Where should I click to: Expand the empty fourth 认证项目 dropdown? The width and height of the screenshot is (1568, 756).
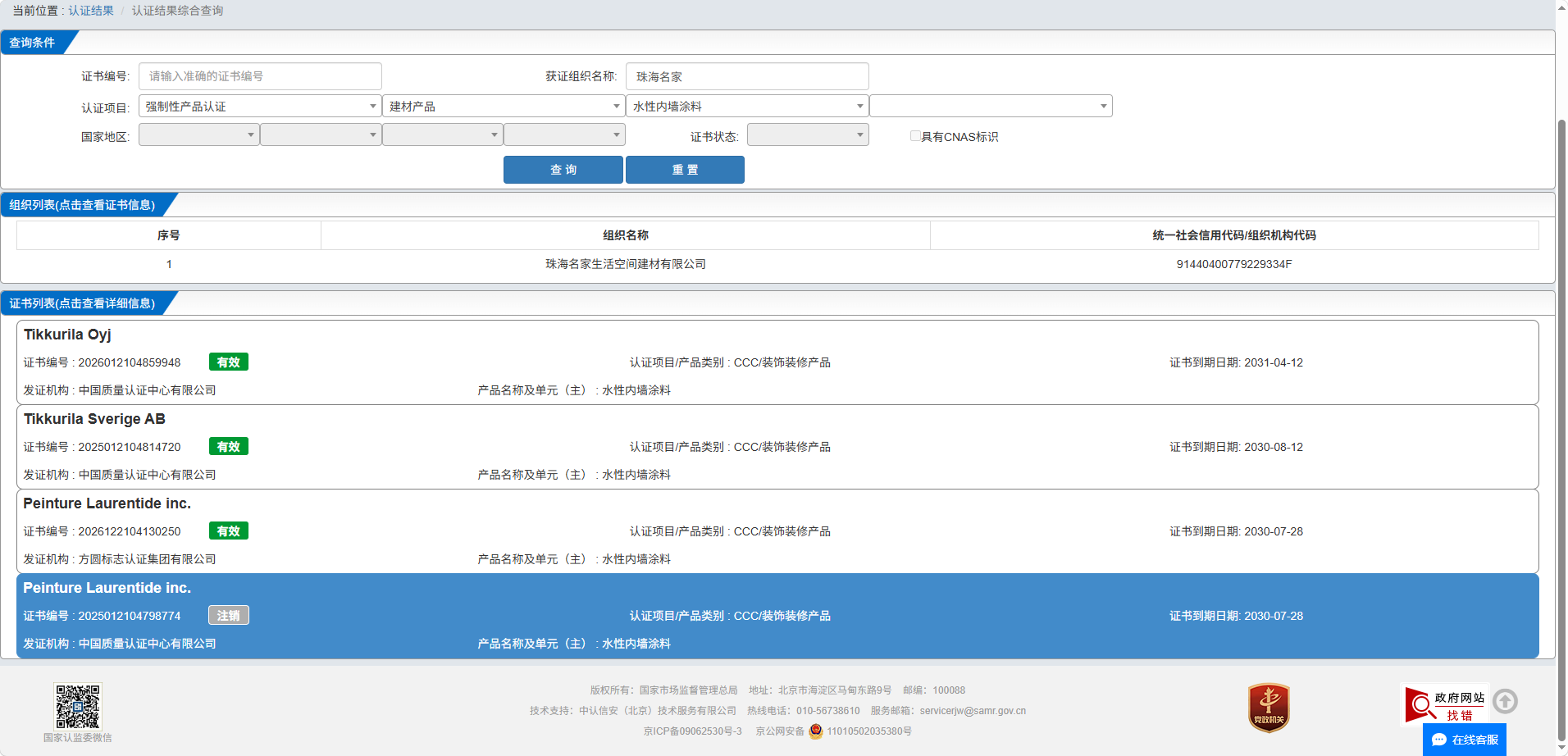(x=991, y=107)
